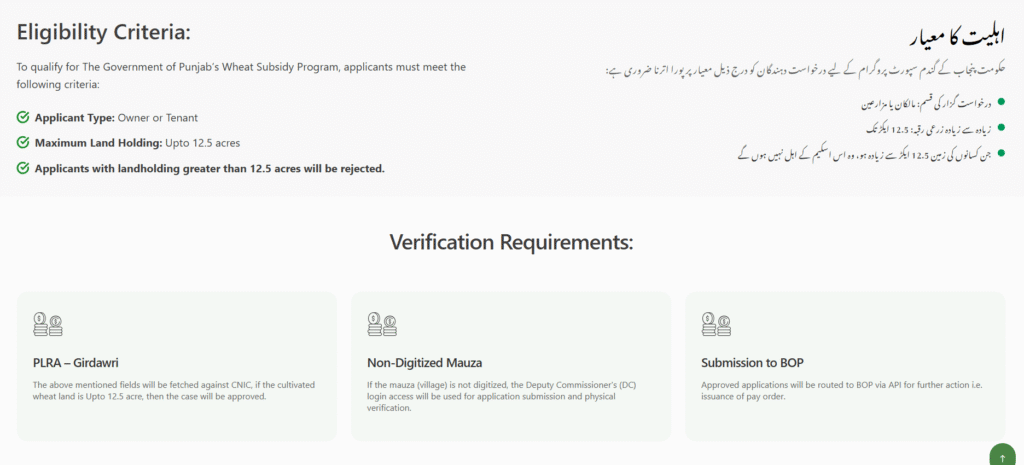The image size is (1024, 465).
Task: Select the Submission to BOP card title
Action: 752,363
